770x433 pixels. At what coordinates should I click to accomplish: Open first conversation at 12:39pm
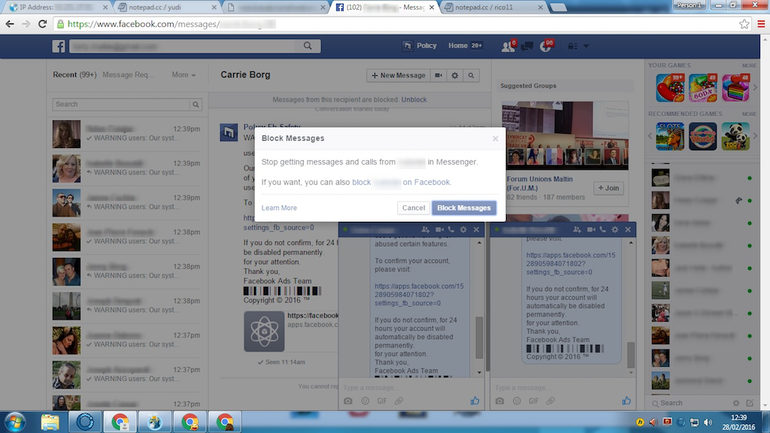pyautogui.click(x=127, y=134)
